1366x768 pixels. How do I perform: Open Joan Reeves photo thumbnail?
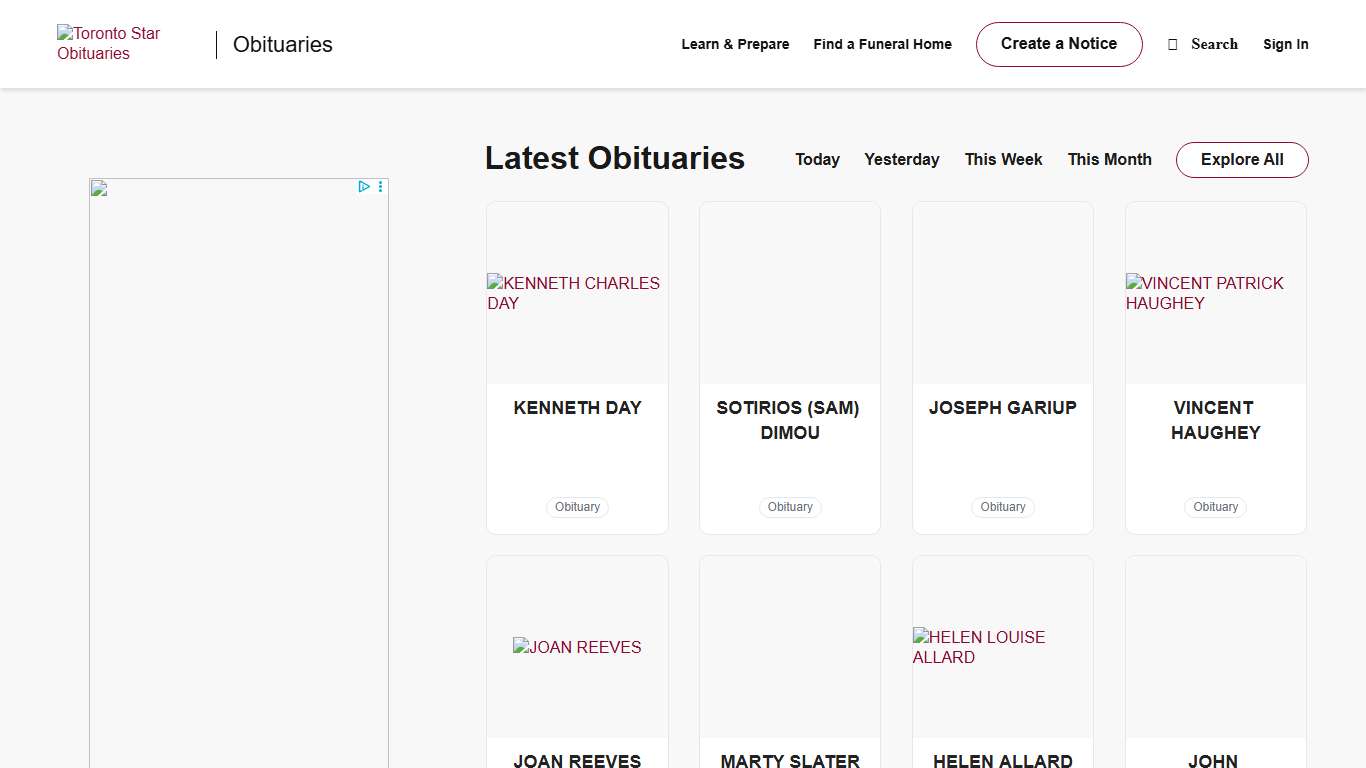point(577,647)
